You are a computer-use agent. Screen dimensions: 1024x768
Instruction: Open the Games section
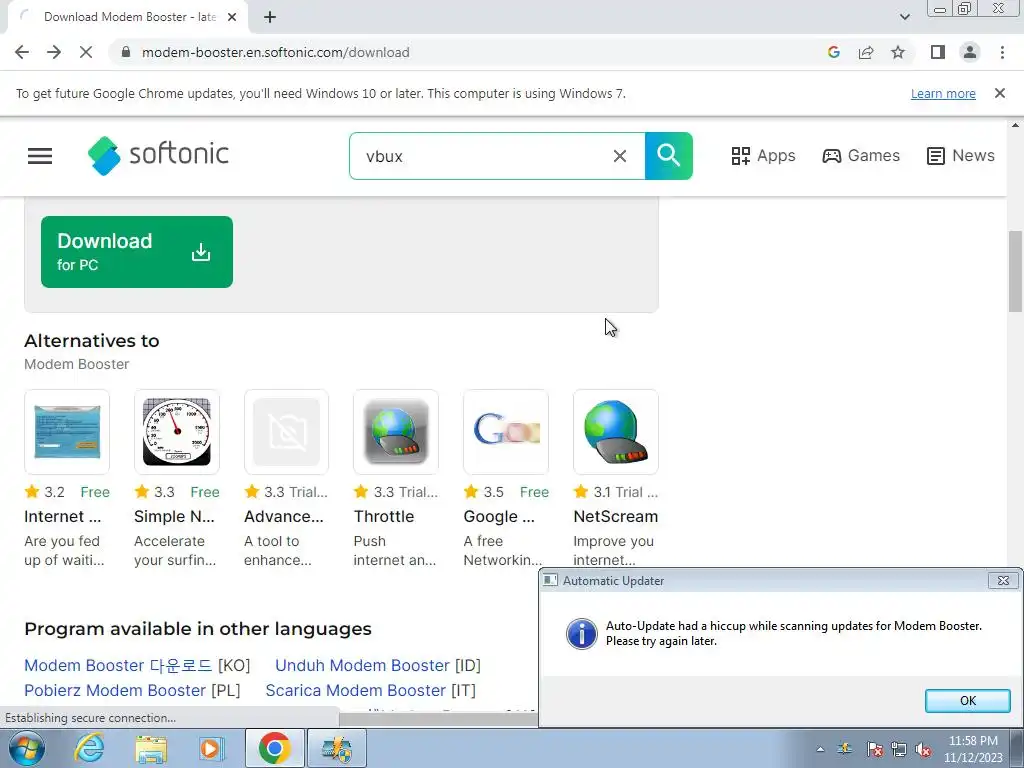861,156
